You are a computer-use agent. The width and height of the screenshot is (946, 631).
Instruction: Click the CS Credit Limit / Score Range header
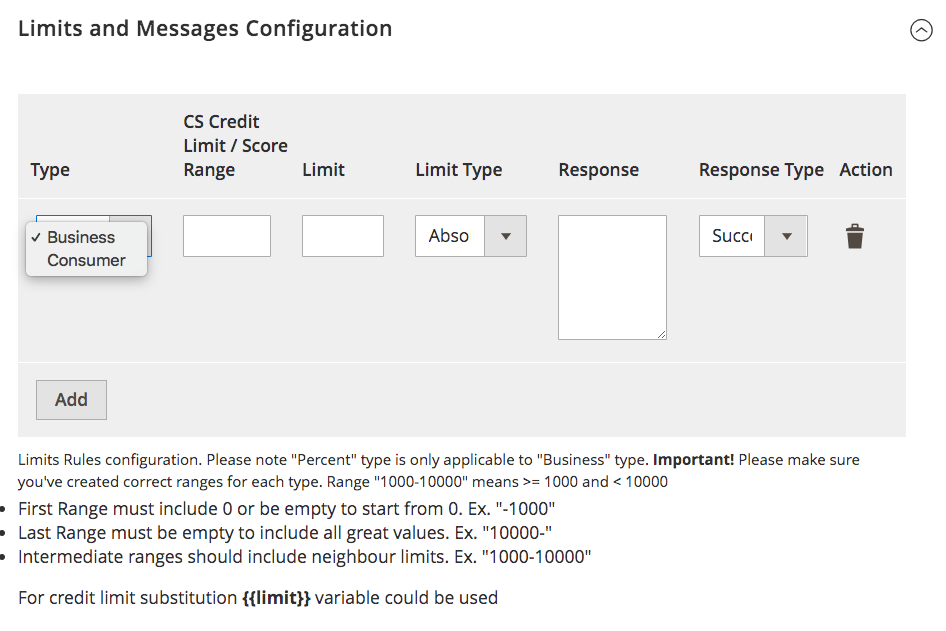click(x=235, y=146)
